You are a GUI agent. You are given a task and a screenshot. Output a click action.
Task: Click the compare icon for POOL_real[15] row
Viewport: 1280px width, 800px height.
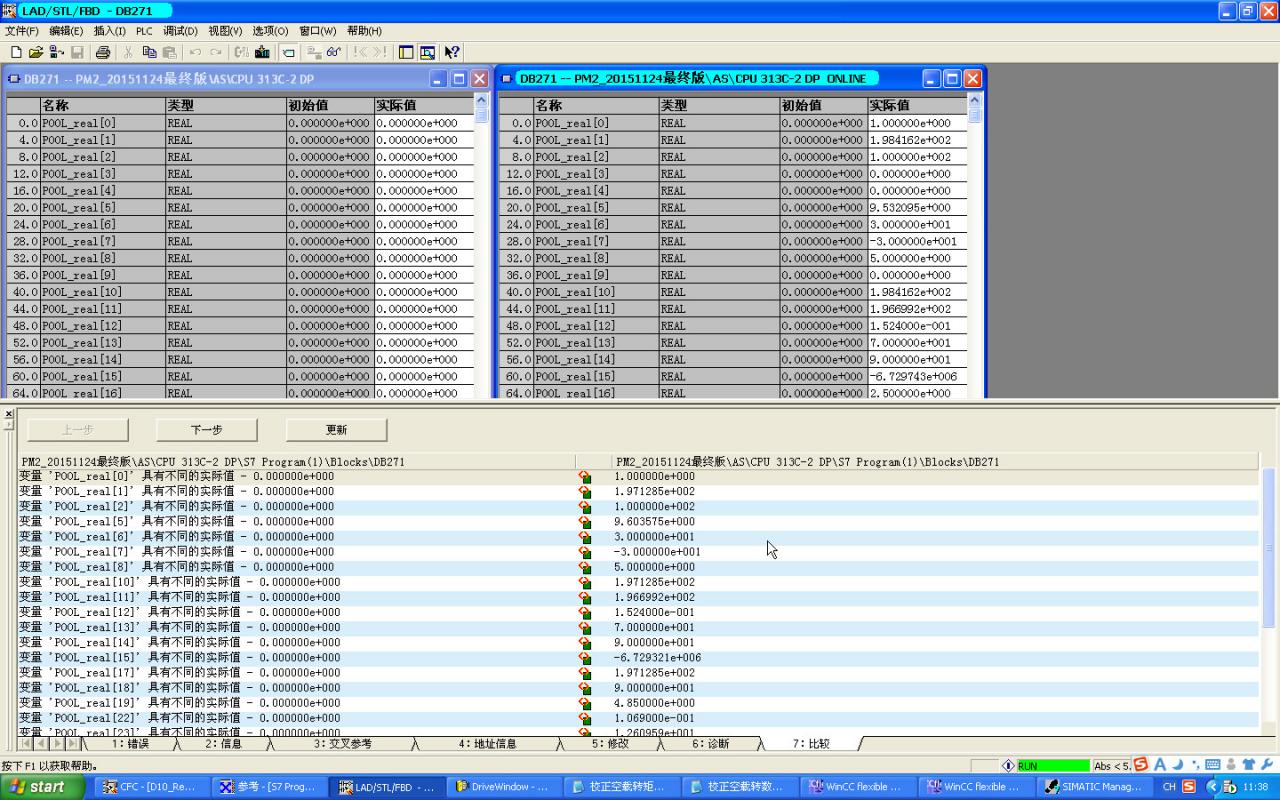(x=585, y=658)
